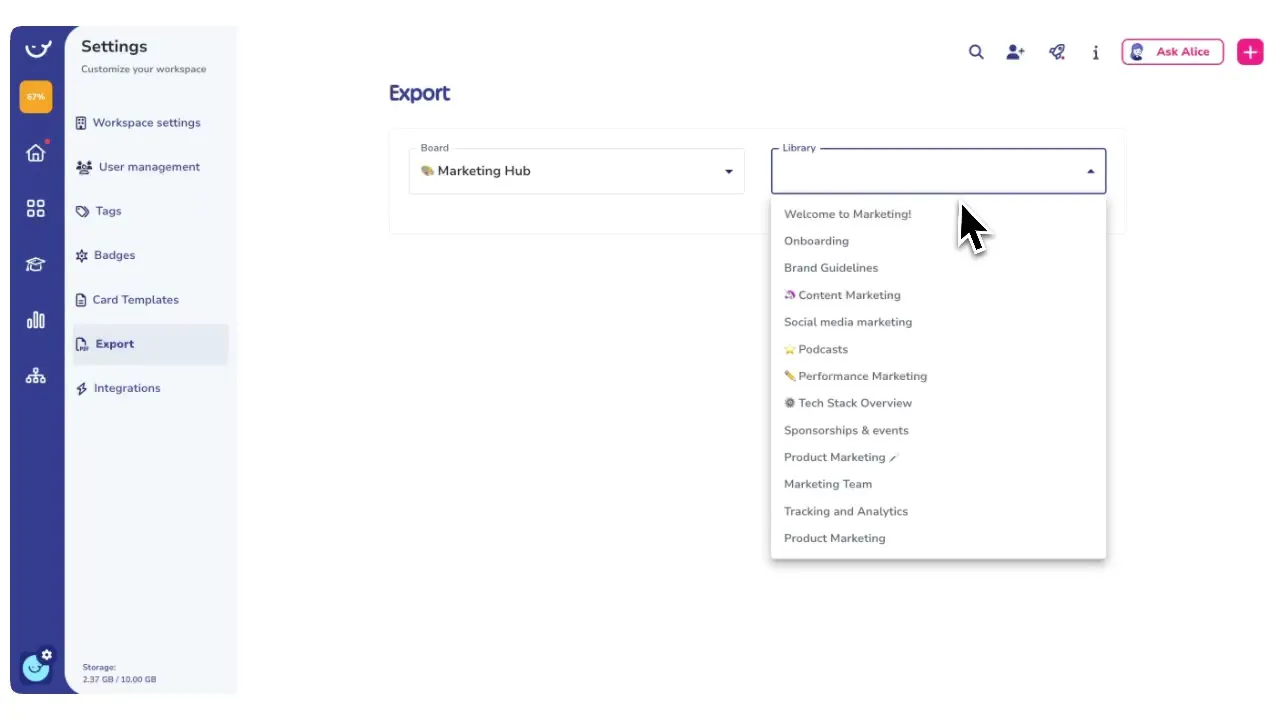This screenshot has width=1280, height=720.
Task: Open the graduation cap learning icon
Action: (36, 264)
